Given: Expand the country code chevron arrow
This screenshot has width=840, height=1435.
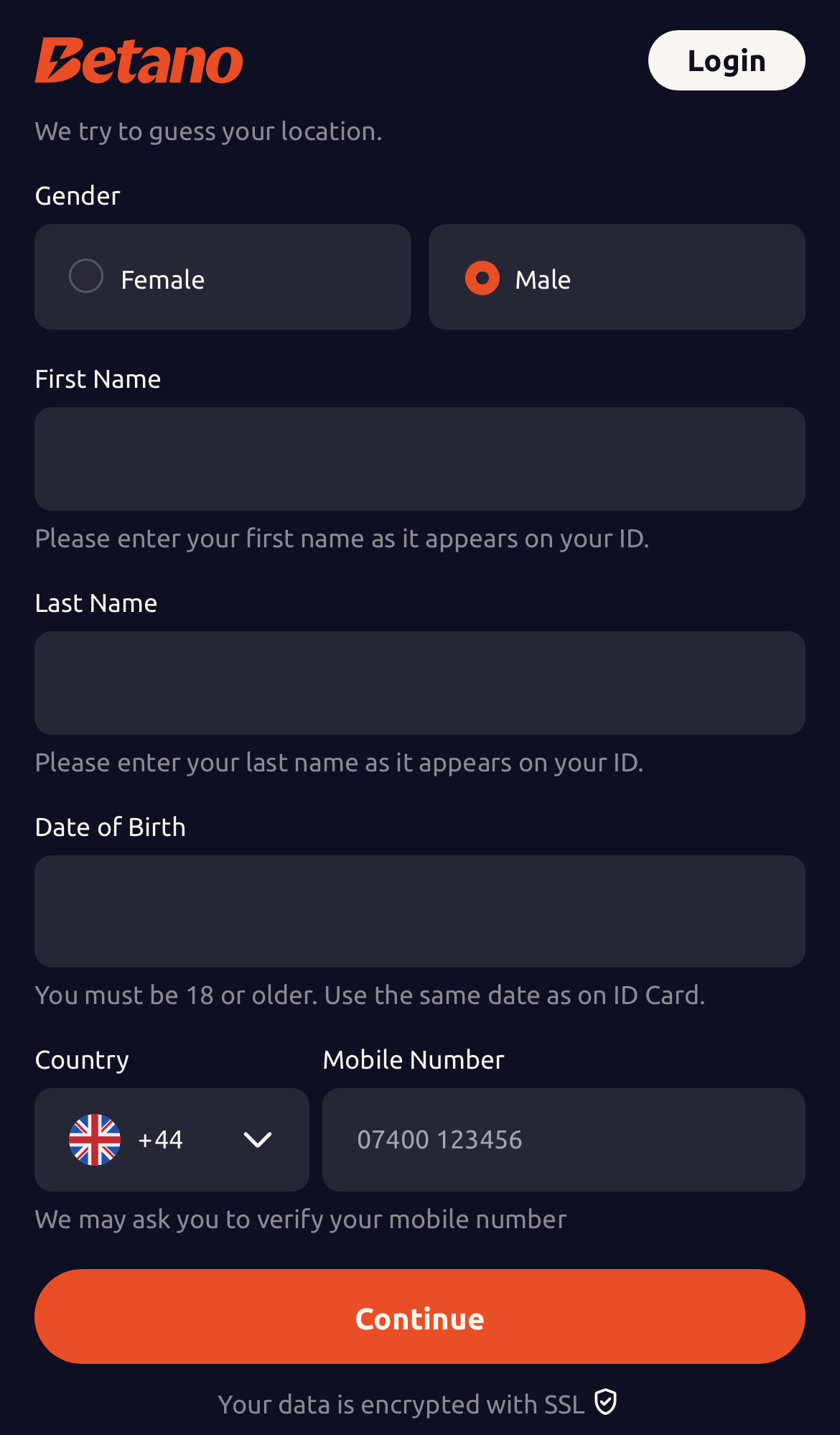Looking at the screenshot, I should (257, 1140).
